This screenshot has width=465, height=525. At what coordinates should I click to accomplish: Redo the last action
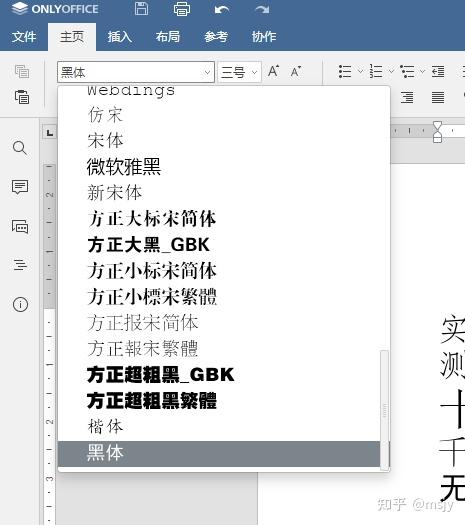point(262,9)
